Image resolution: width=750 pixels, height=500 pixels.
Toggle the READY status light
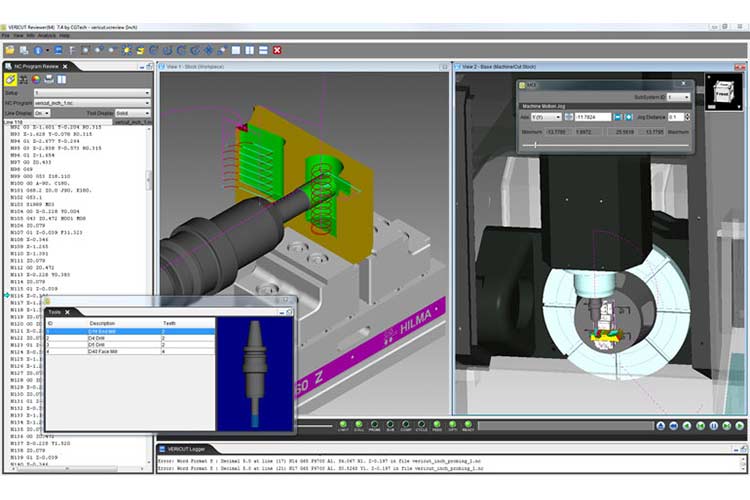click(x=468, y=424)
